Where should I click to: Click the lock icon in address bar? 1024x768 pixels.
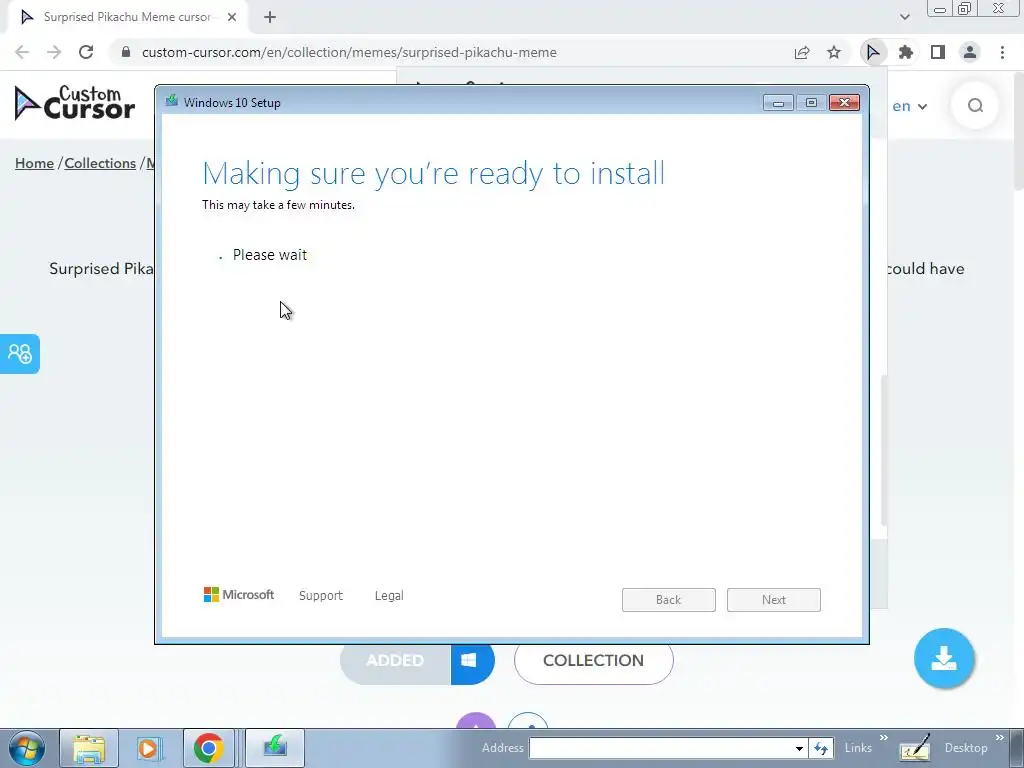coord(126,52)
